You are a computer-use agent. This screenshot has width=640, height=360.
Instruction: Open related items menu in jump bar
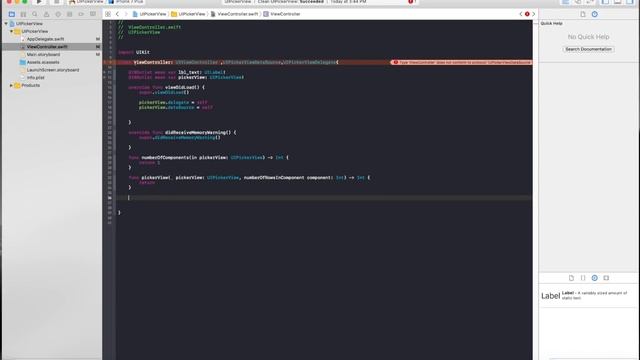pos(108,14)
